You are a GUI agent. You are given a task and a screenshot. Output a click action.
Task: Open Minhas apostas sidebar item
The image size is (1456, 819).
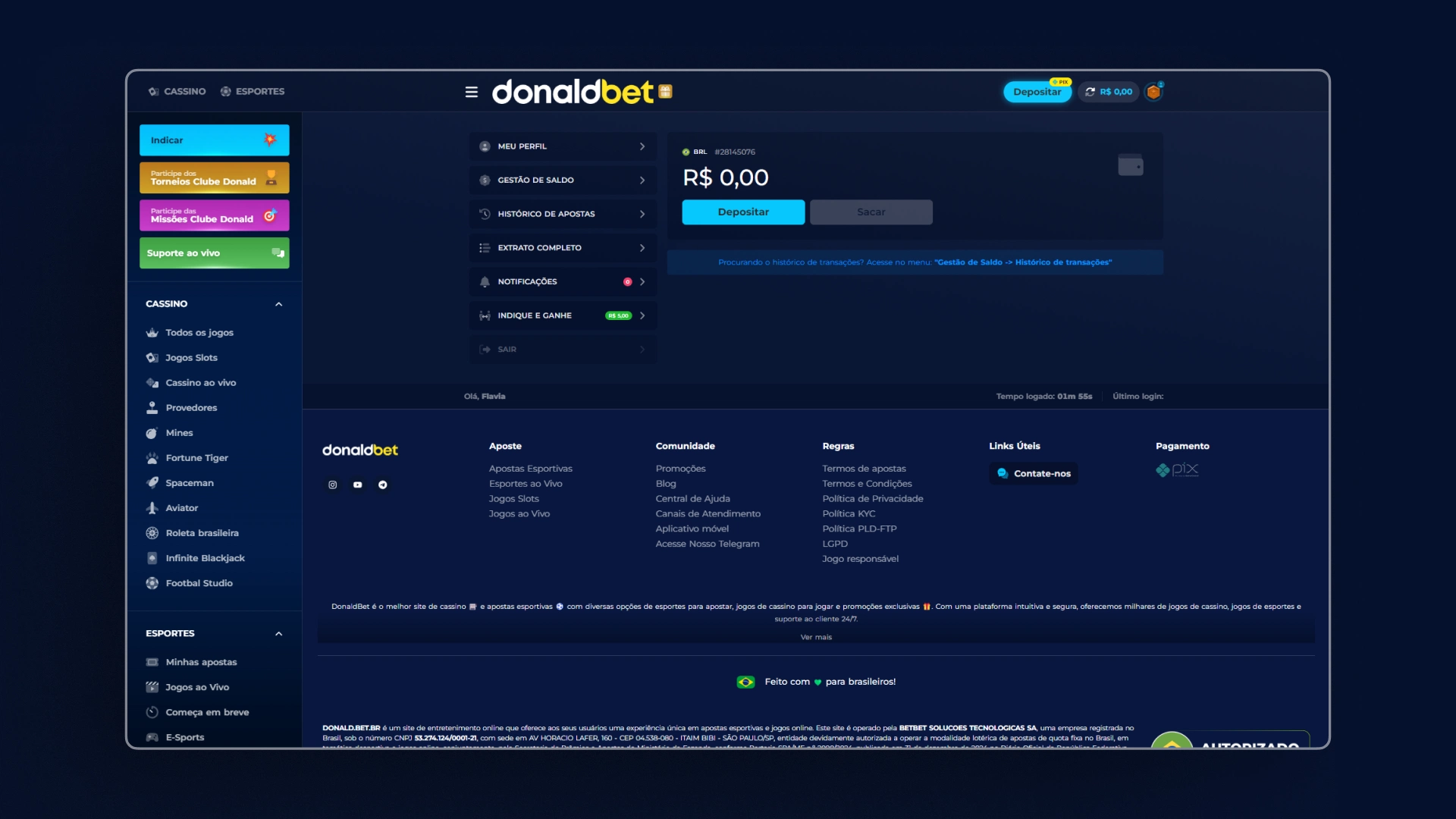click(201, 662)
